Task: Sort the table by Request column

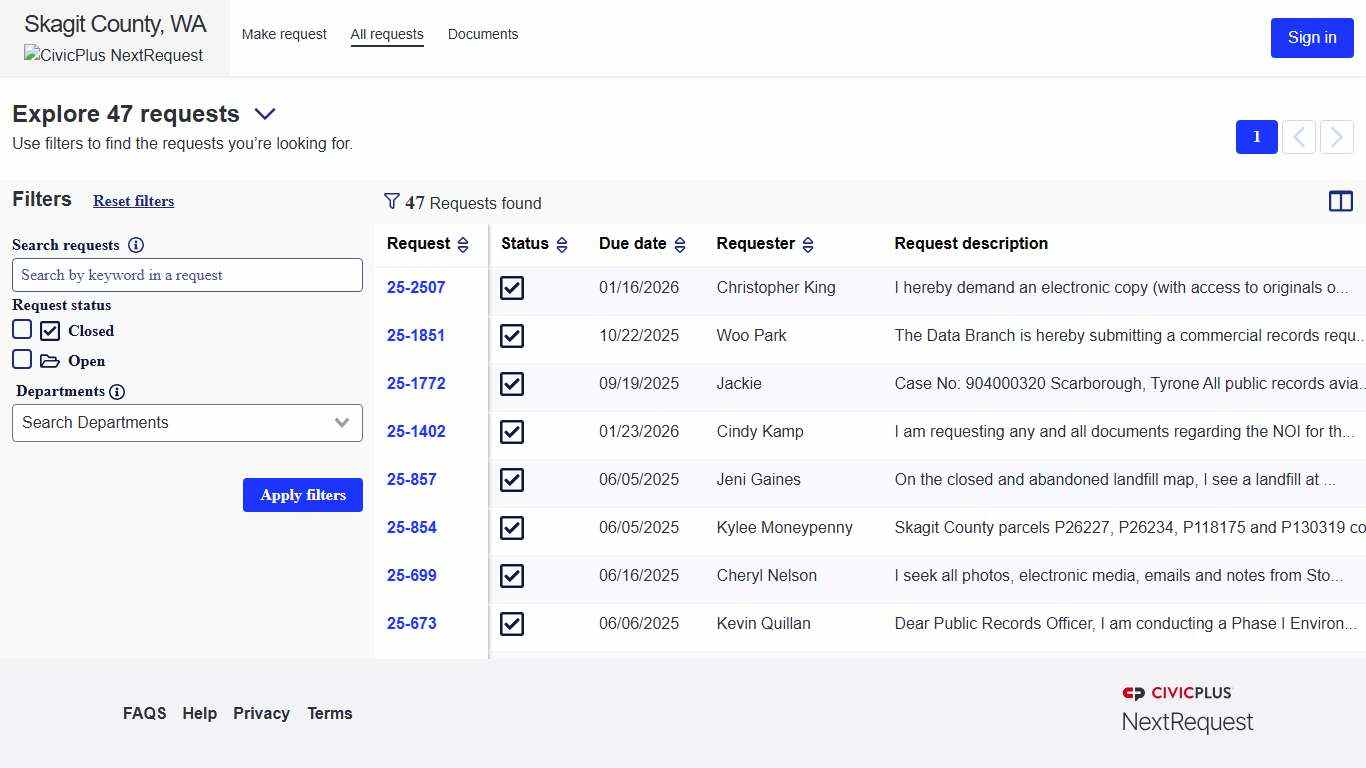Action: [x=461, y=243]
